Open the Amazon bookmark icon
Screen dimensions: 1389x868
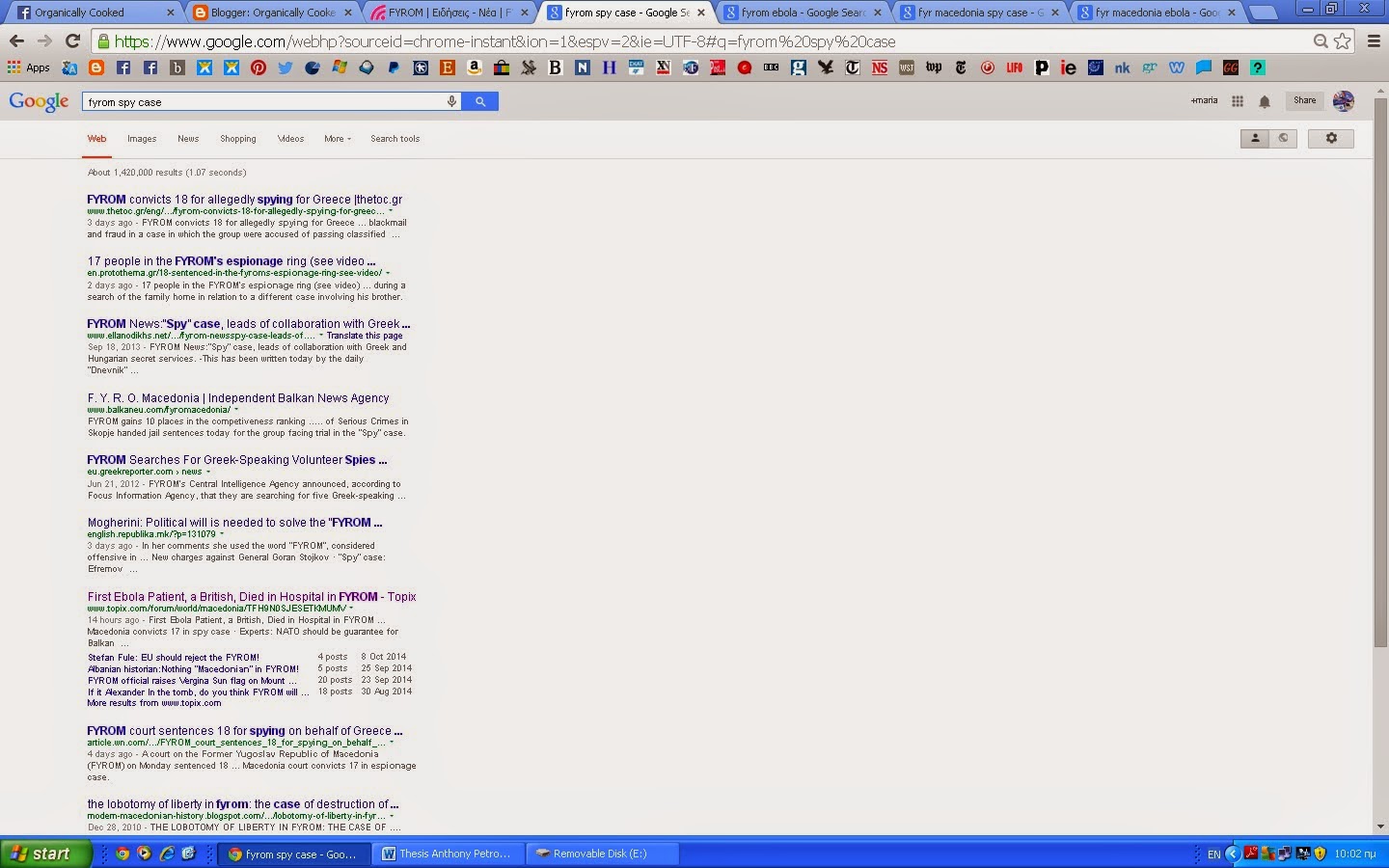tap(475, 68)
